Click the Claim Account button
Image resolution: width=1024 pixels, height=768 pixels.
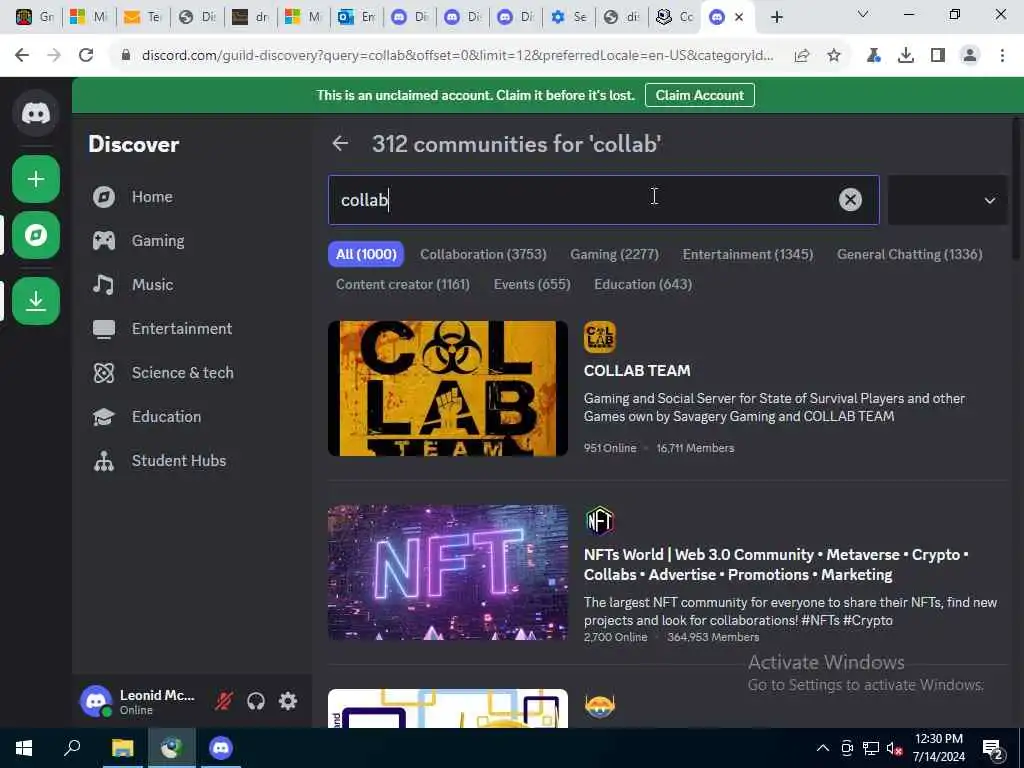coord(699,95)
